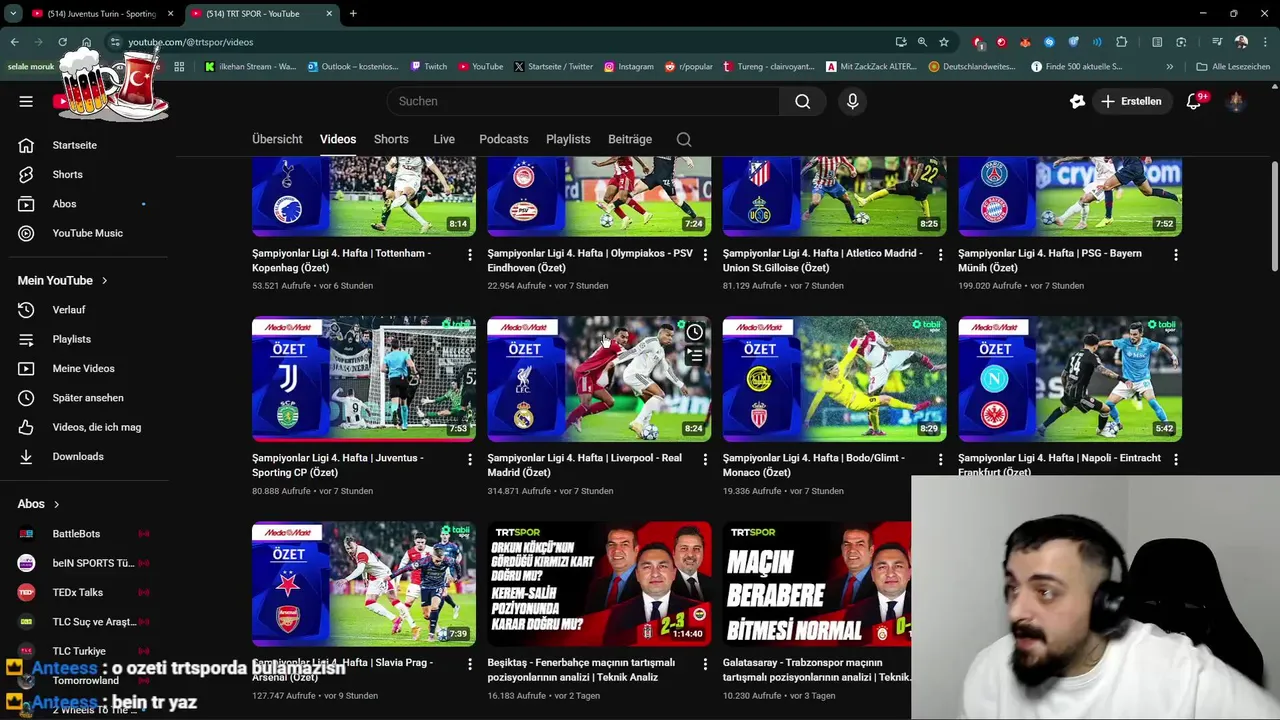Expand Mein YouTube section
Viewport: 1280px width, 720px height.
pyautogui.click(x=62, y=281)
